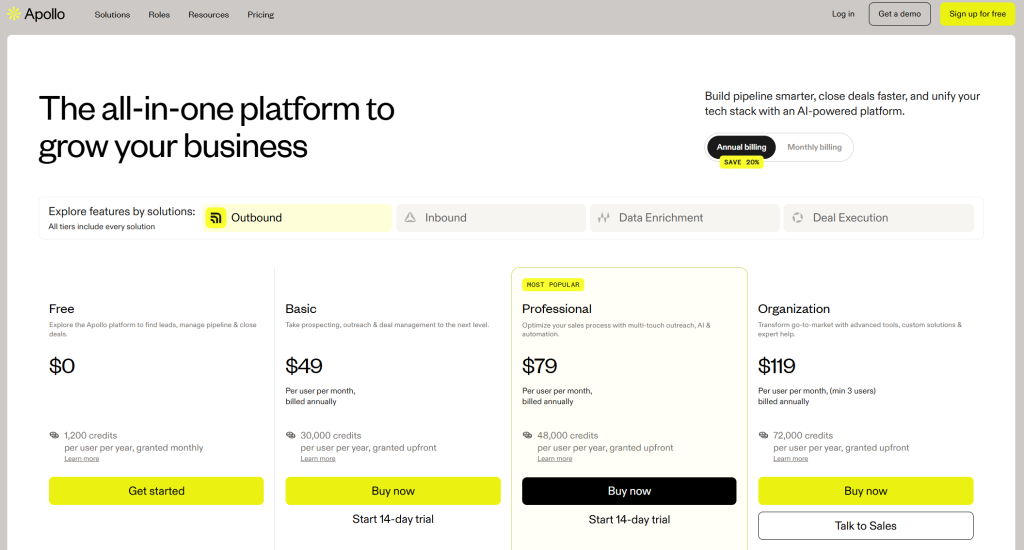Select Annual billing option
The width and height of the screenshot is (1024, 550).
point(741,148)
